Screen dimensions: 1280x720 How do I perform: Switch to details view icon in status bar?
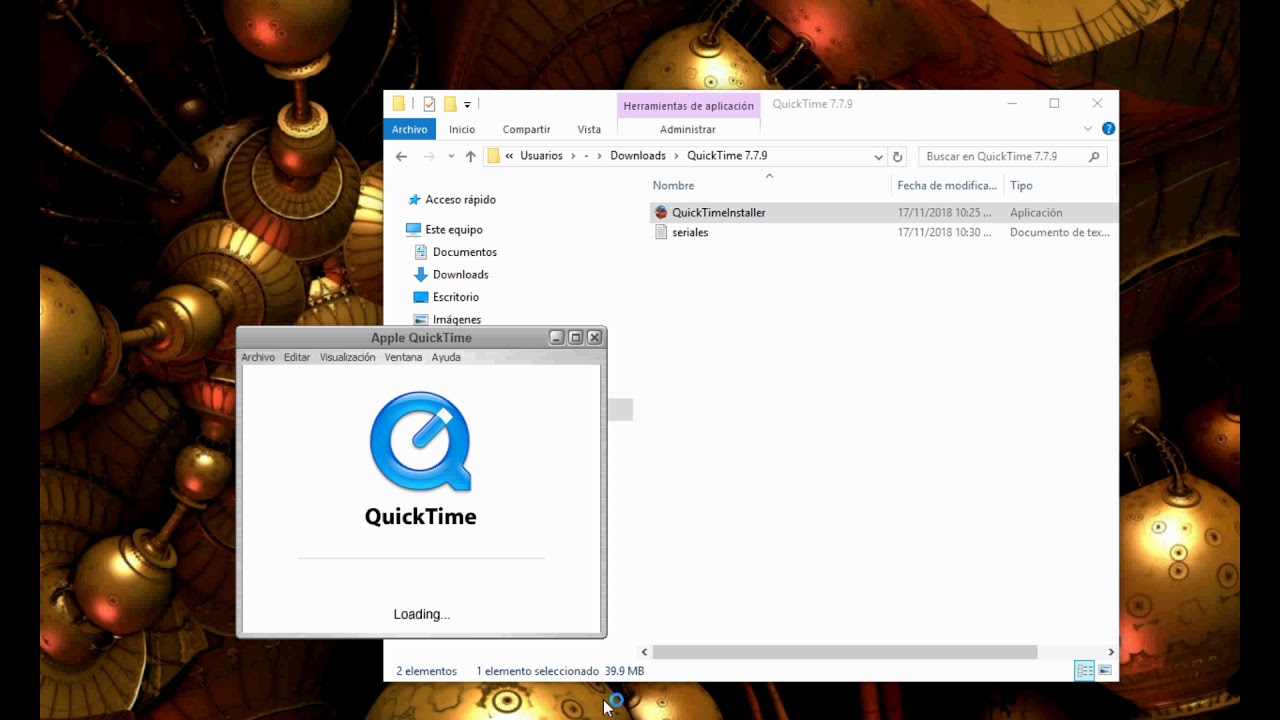1084,671
